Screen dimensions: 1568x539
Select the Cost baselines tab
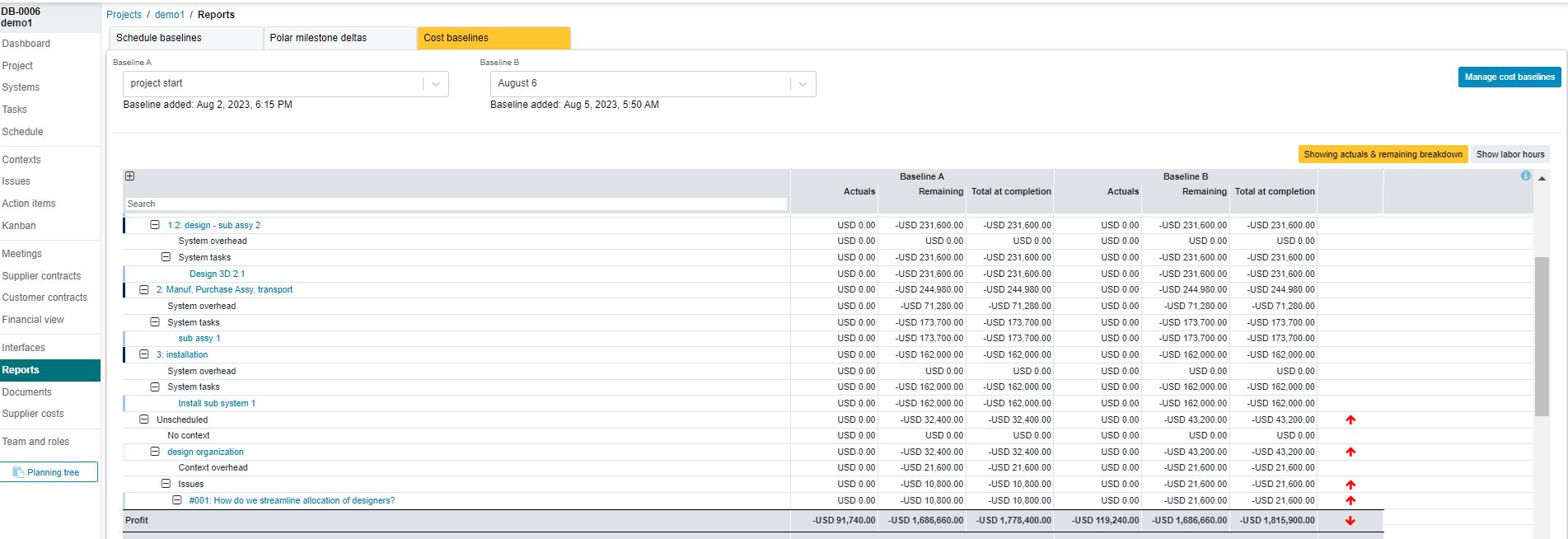[494, 38]
